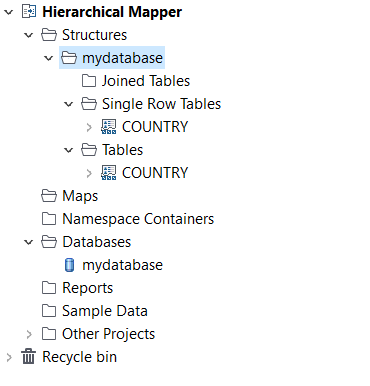Click the Tables open folder icon
The width and height of the screenshot is (370, 386).
[89, 150]
